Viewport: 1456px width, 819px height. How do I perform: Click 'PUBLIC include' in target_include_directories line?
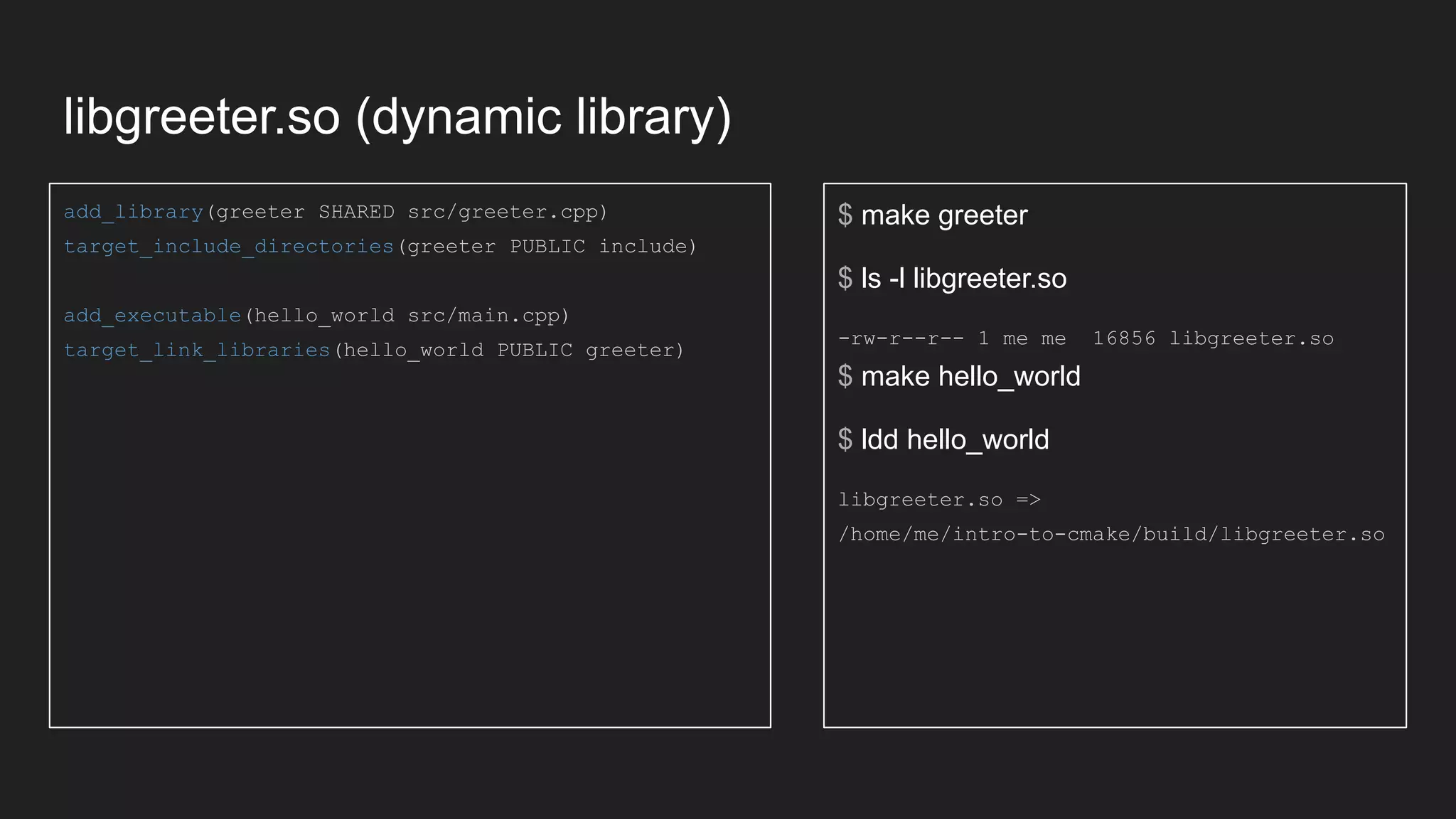tap(599, 246)
